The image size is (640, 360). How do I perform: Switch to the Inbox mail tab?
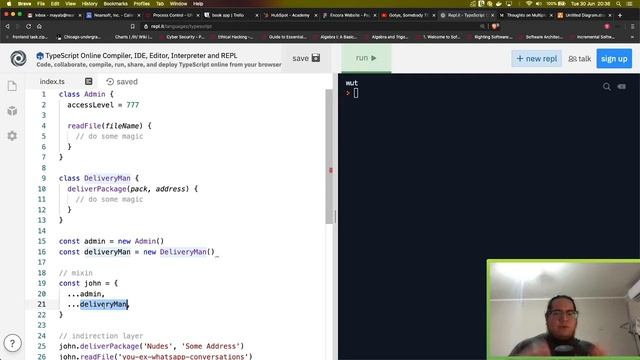click(53, 15)
